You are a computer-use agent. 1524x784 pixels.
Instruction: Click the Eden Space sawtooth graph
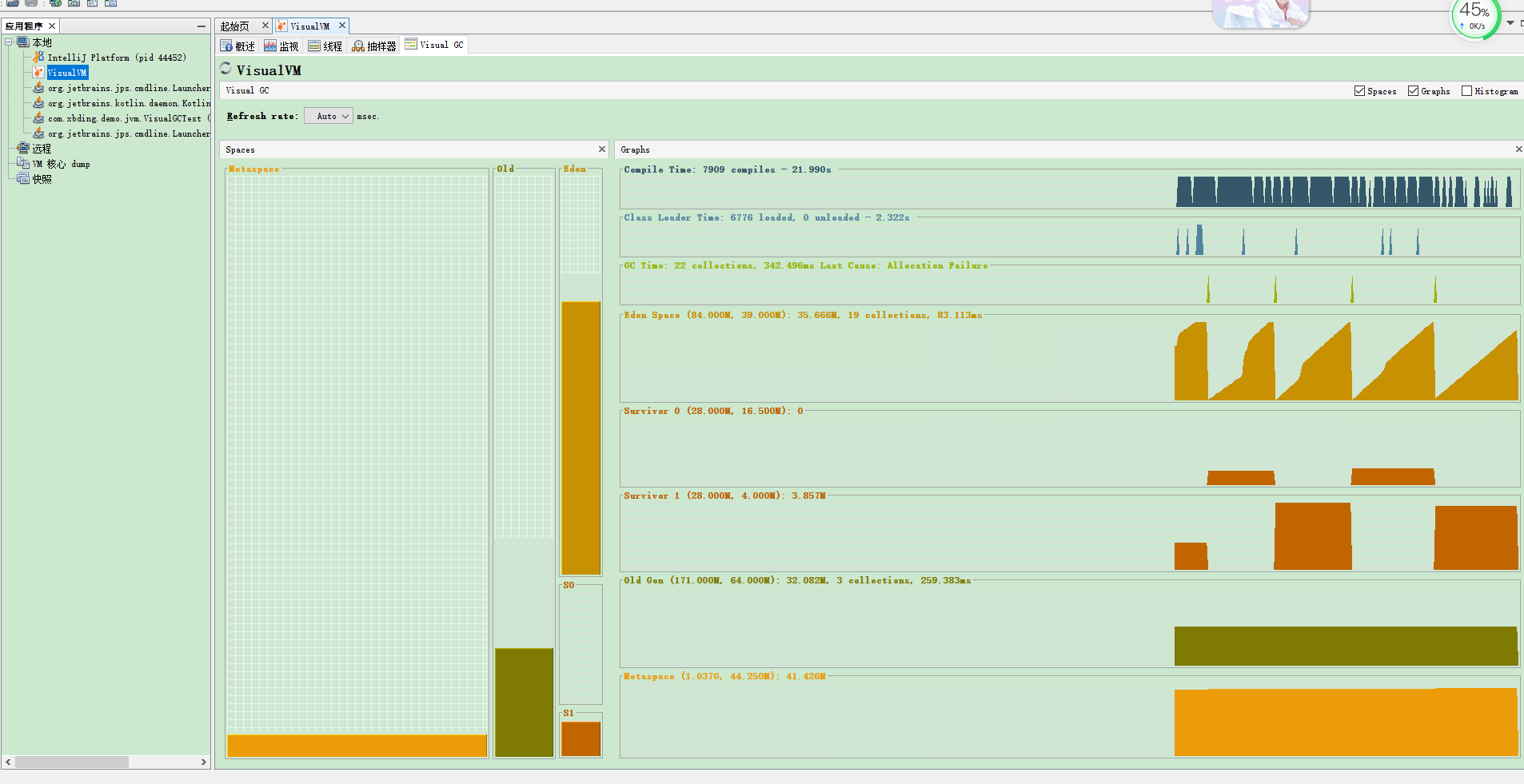point(1346,361)
